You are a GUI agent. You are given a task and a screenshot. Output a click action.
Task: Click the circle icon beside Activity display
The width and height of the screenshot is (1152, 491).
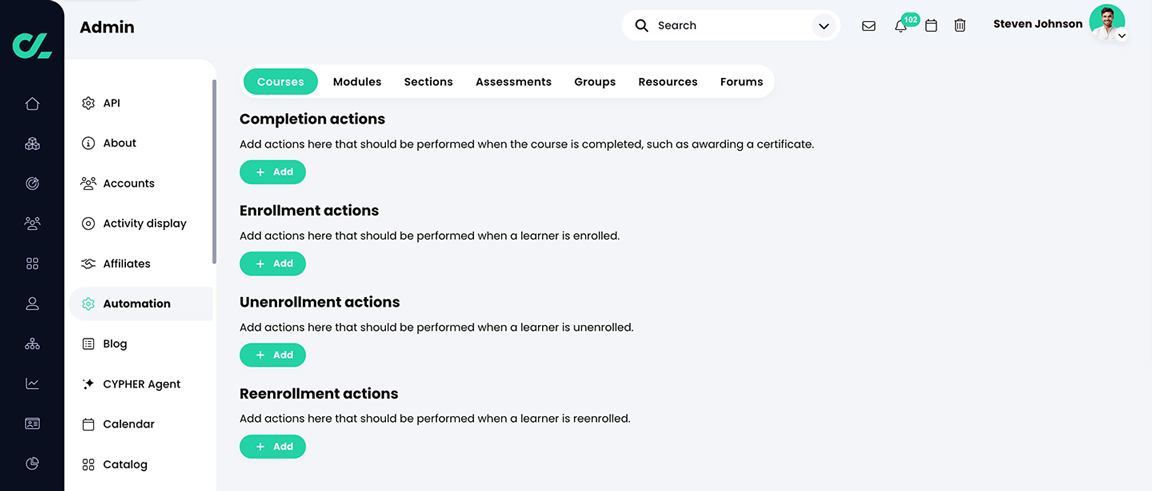88,223
